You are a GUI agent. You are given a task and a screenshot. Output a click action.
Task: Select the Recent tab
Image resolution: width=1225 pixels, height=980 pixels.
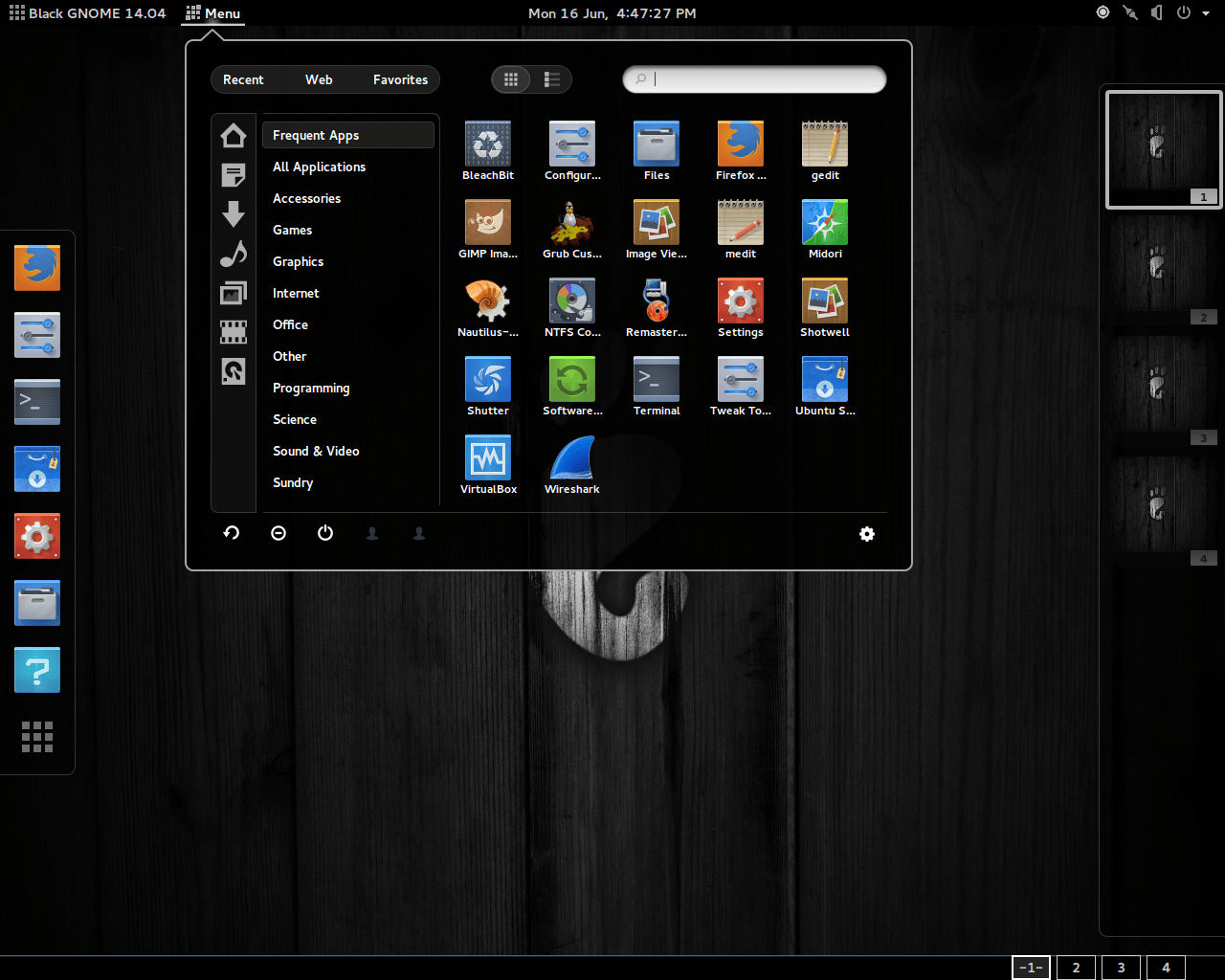click(243, 79)
